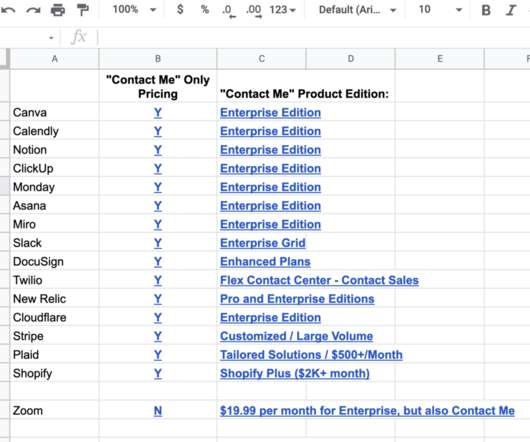Open the 100% zoom dropdown
The width and height of the screenshot is (530, 442).
click(x=134, y=10)
